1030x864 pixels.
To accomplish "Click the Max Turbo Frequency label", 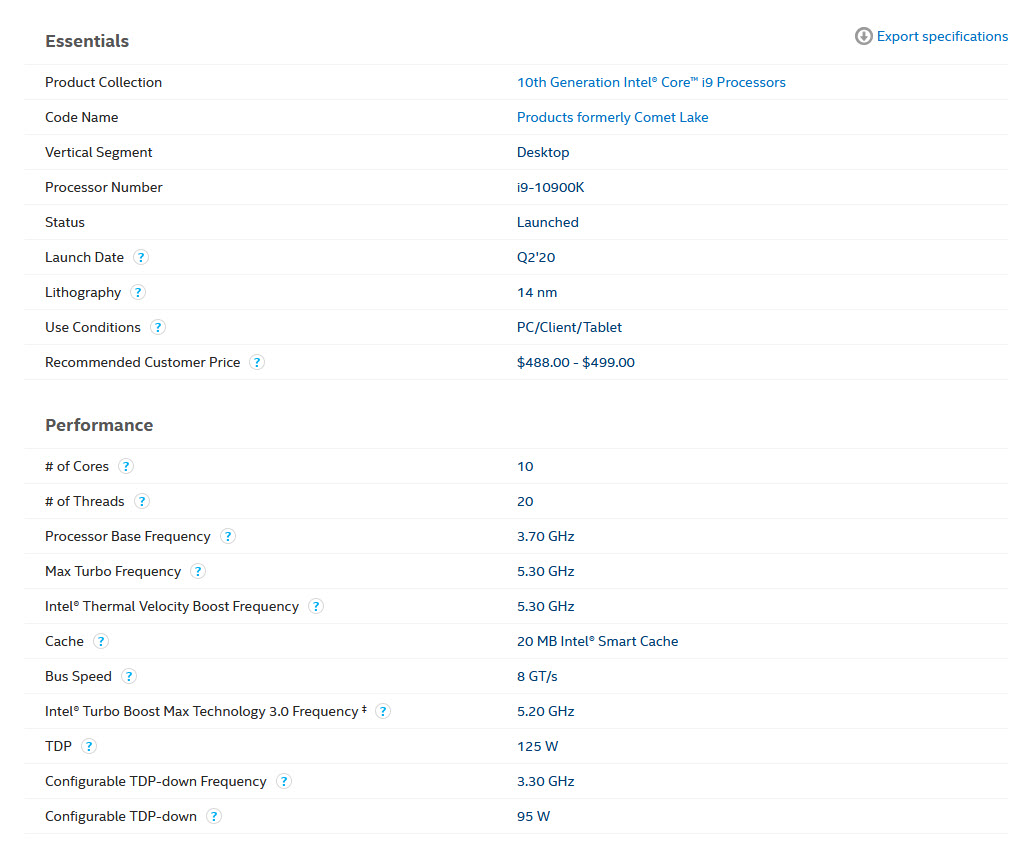I will pos(112,571).
